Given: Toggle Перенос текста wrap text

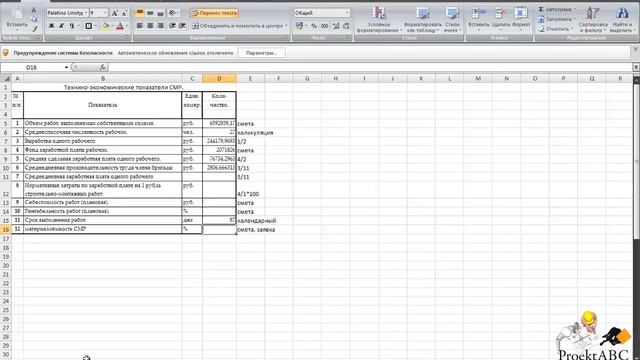Looking at the screenshot, I should 214,13.
